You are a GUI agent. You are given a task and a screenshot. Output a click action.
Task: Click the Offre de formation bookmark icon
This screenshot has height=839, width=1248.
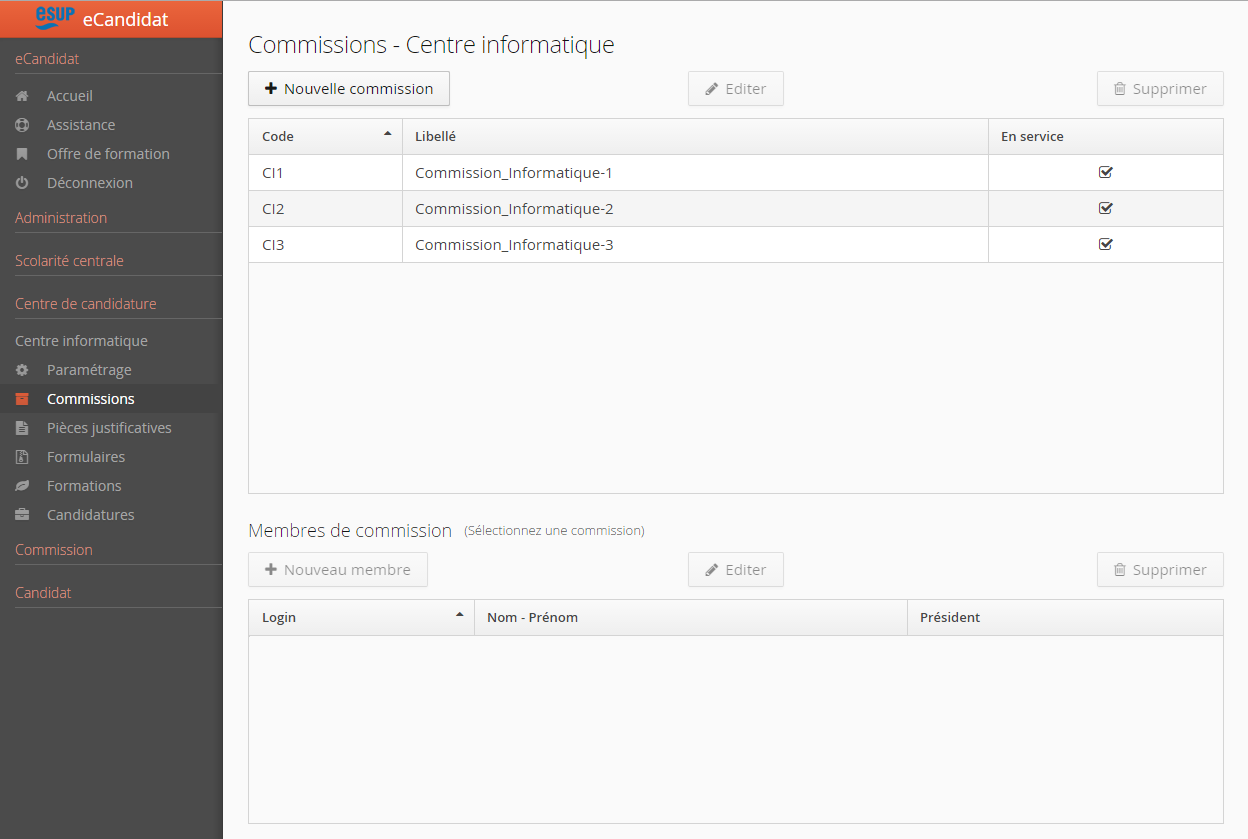22,154
